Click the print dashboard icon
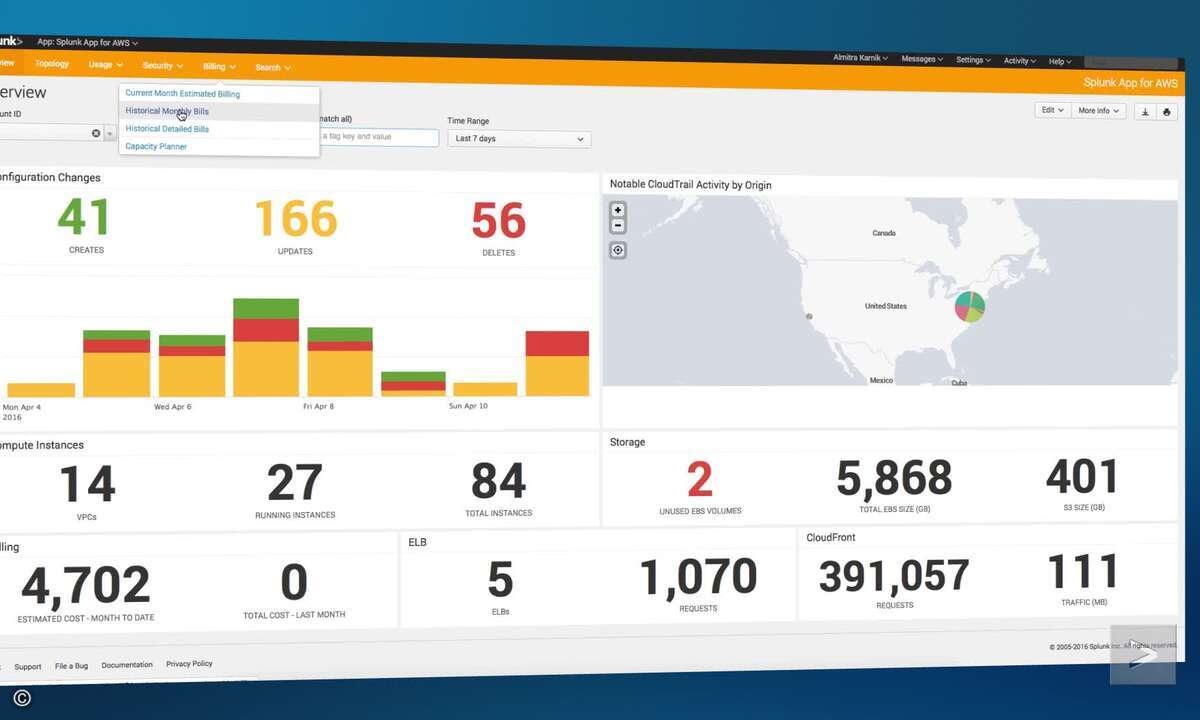The image size is (1200, 720). tap(1166, 112)
